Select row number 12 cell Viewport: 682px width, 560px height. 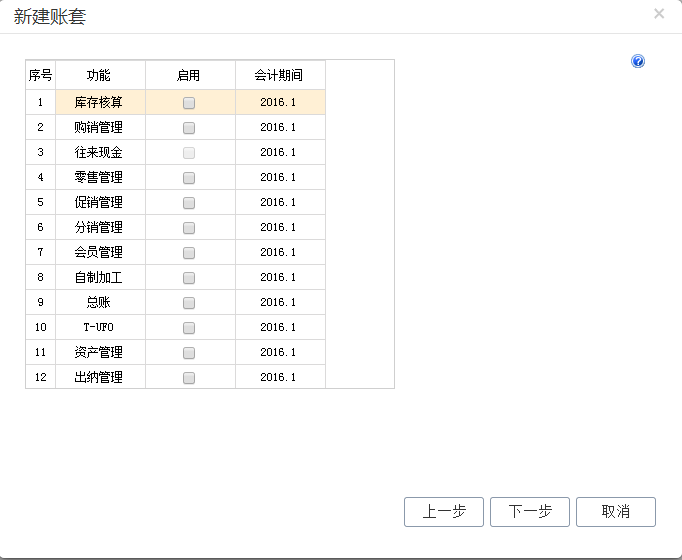pyautogui.click(x=40, y=377)
